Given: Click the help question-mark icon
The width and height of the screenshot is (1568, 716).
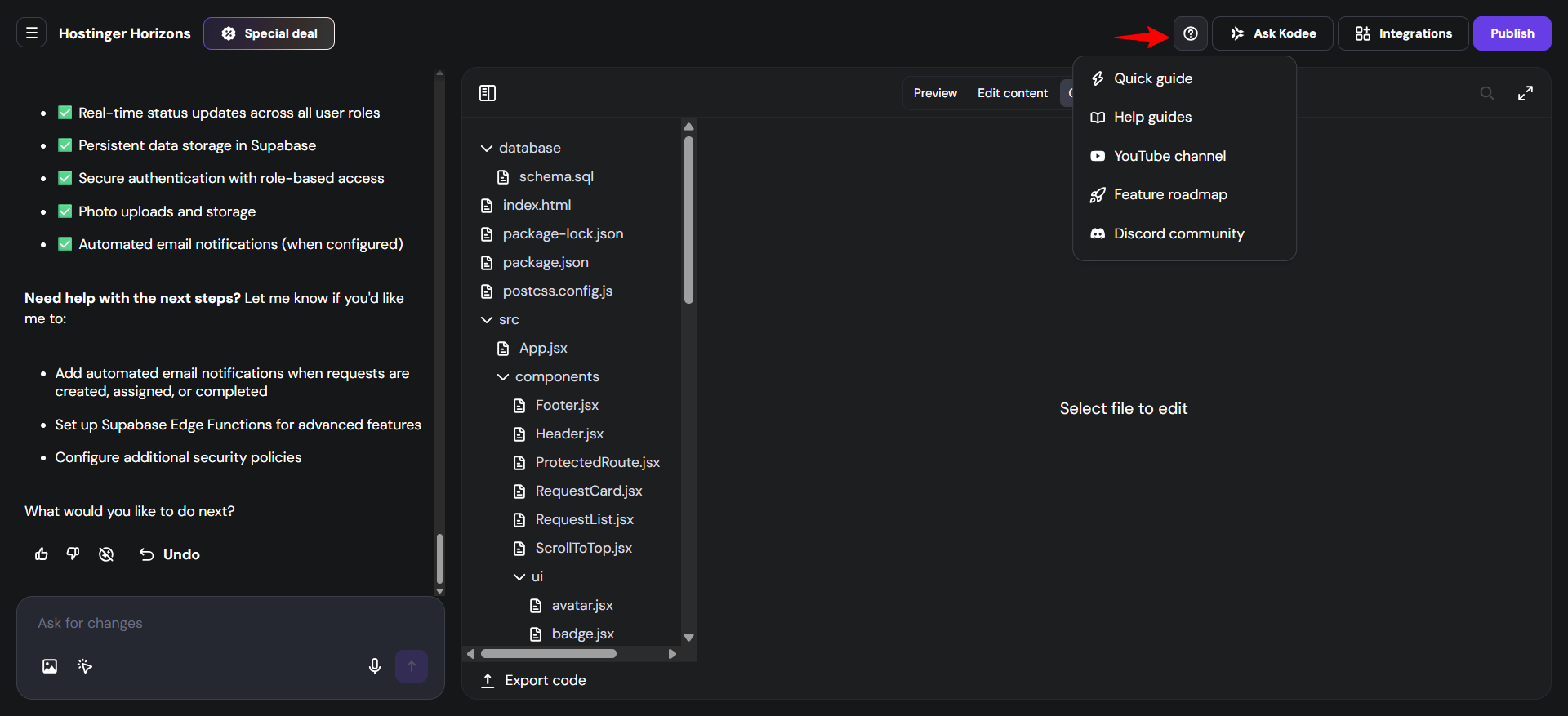Looking at the screenshot, I should (1191, 33).
